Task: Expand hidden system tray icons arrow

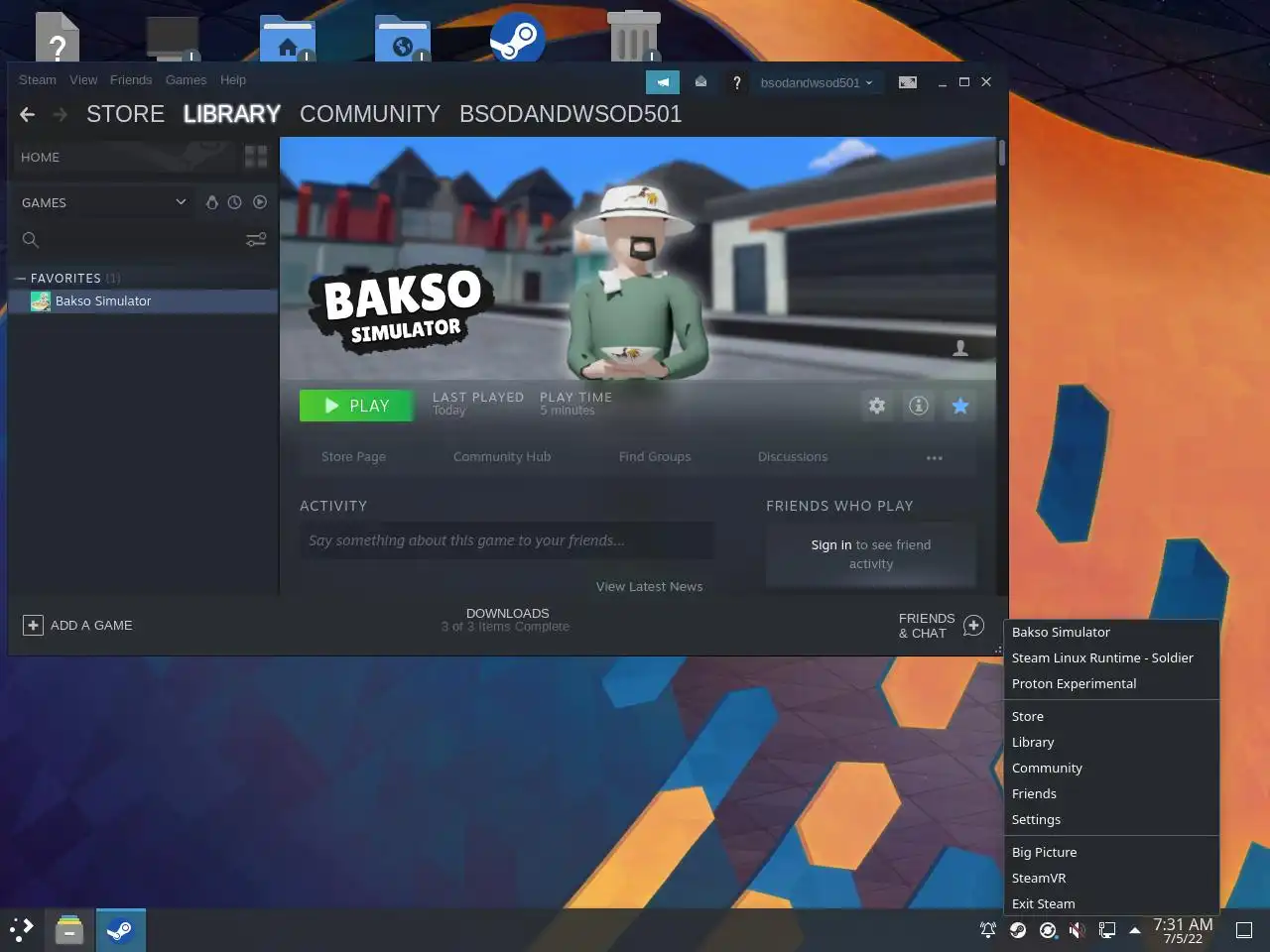Action: point(1135,930)
